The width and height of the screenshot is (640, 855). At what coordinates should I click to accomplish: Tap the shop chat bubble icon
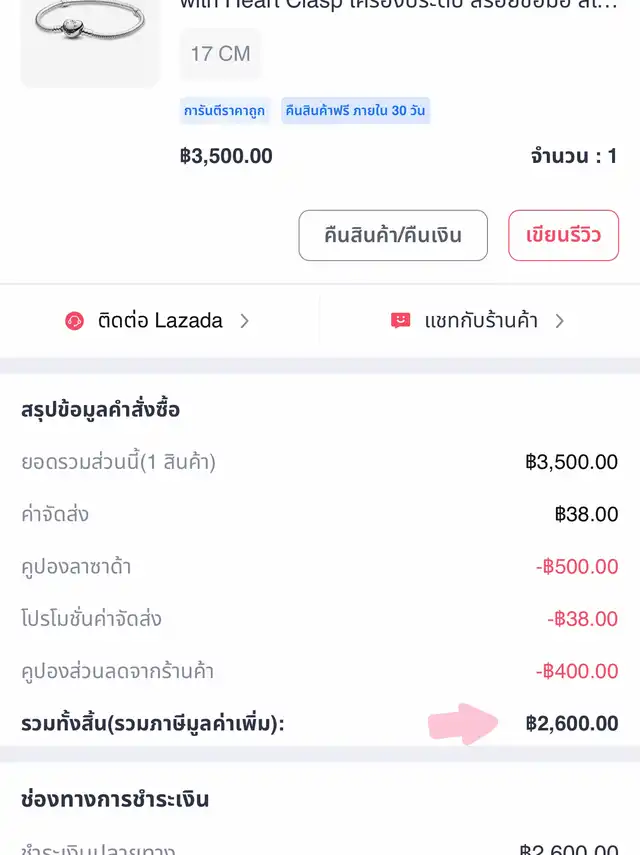point(401,321)
